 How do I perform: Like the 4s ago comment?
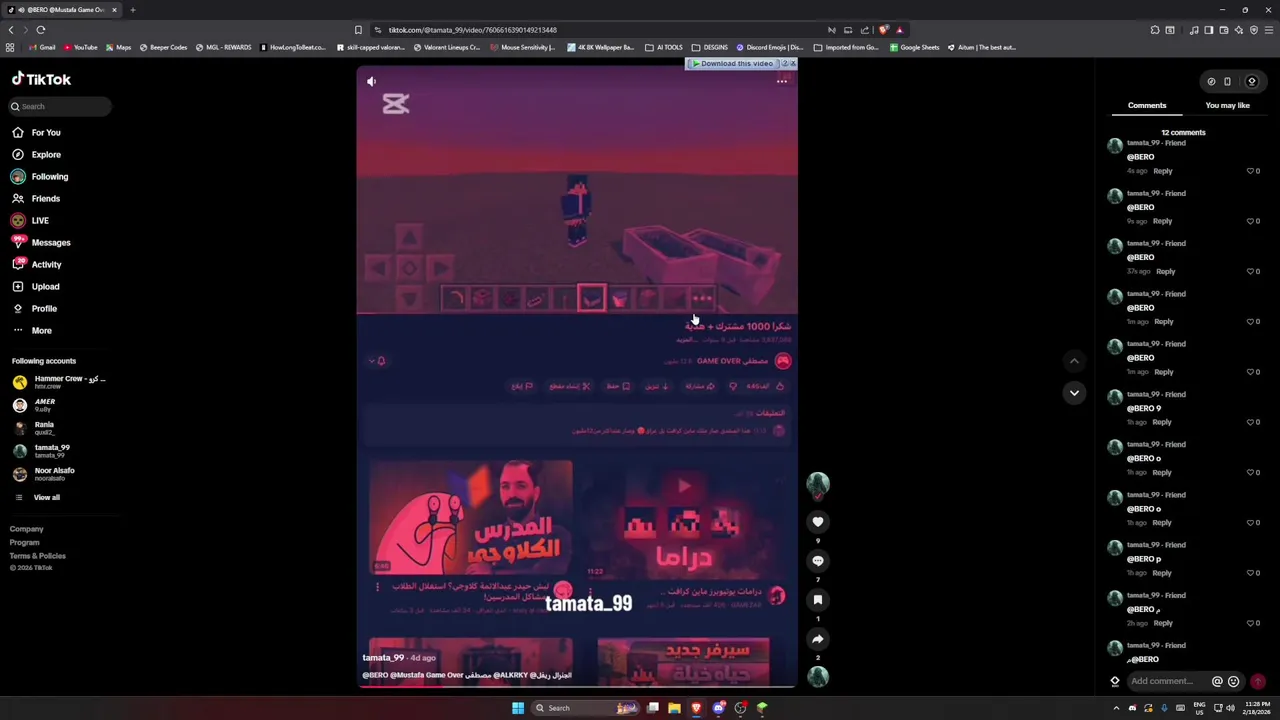tap(1251, 171)
